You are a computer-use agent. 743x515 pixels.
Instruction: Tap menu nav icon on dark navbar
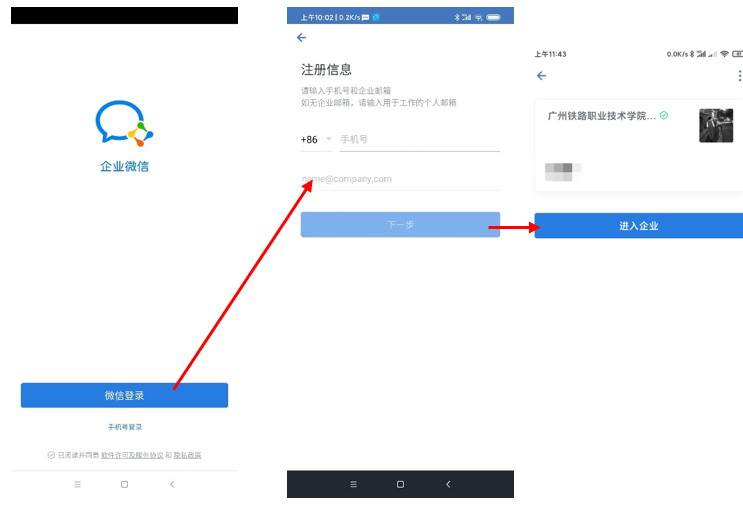click(x=353, y=484)
